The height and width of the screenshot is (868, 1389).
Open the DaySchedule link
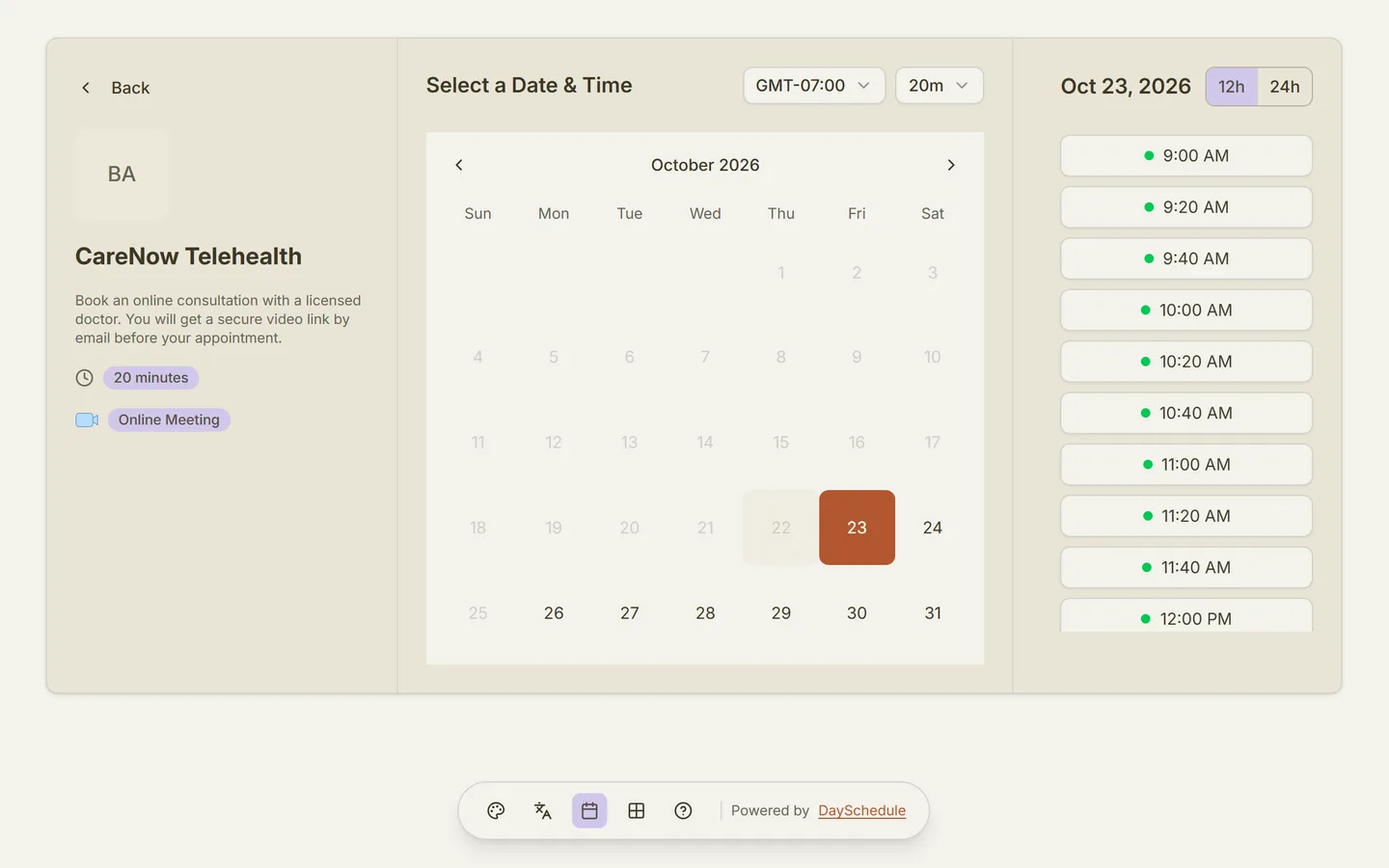click(x=862, y=811)
